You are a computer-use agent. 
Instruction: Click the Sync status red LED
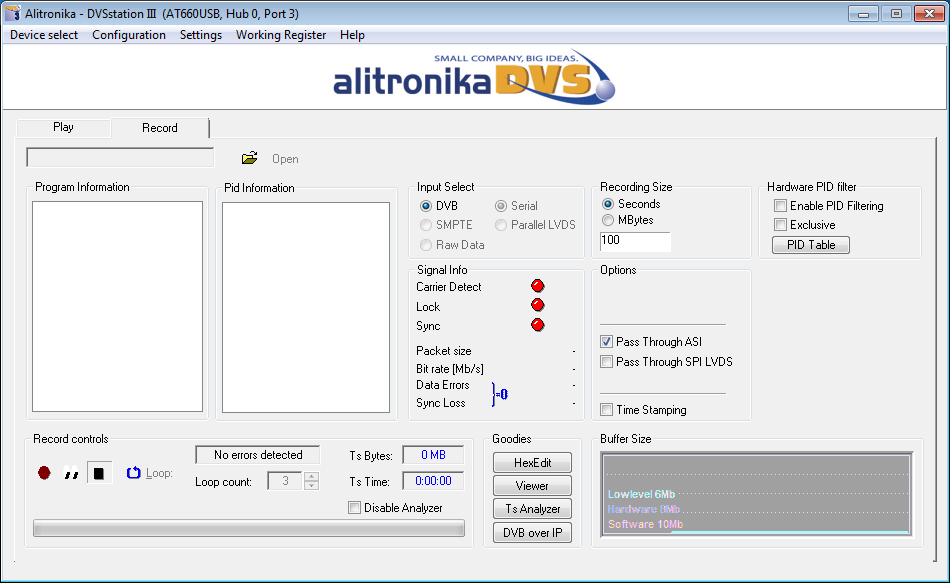538,326
